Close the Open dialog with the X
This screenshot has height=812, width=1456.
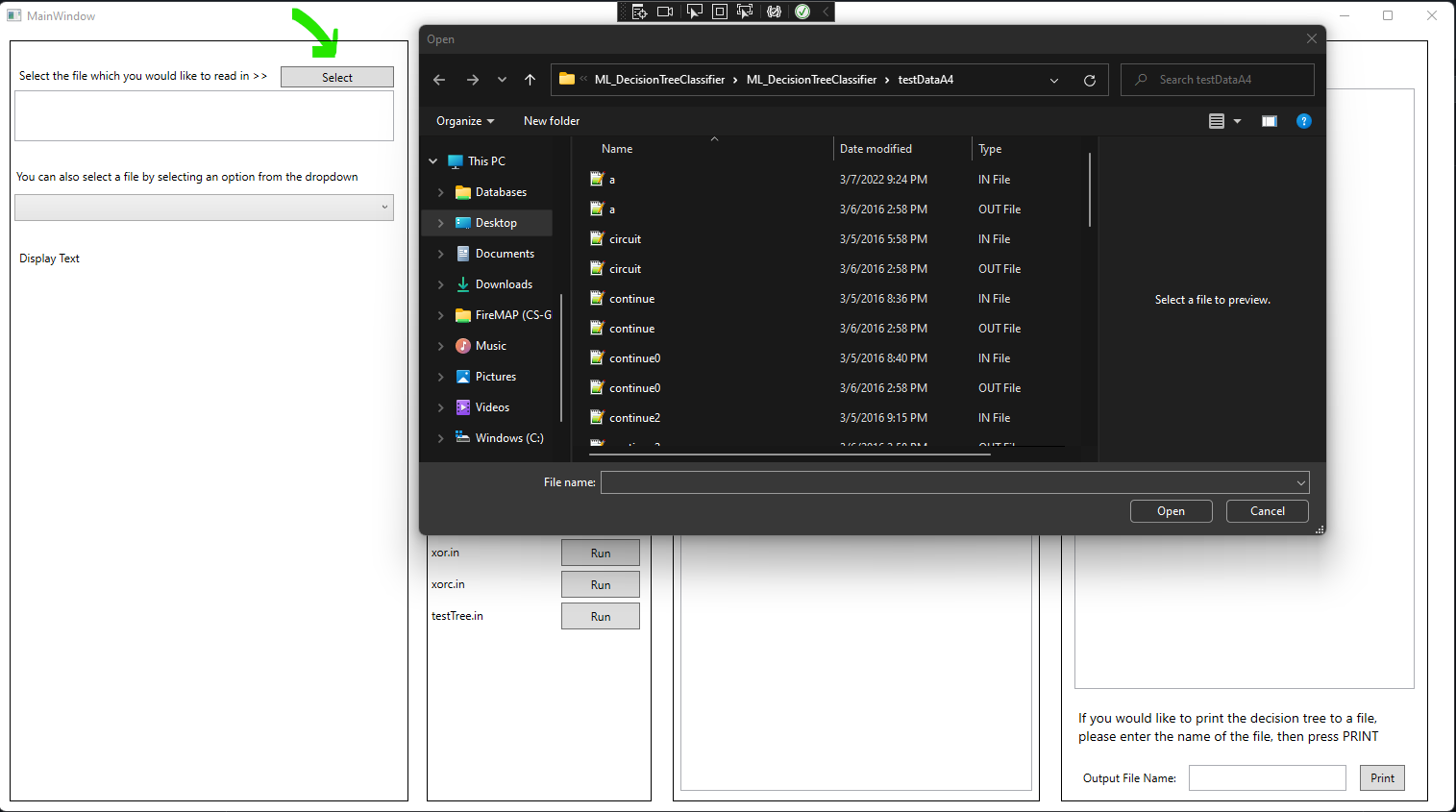click(x=1312, y=38)
